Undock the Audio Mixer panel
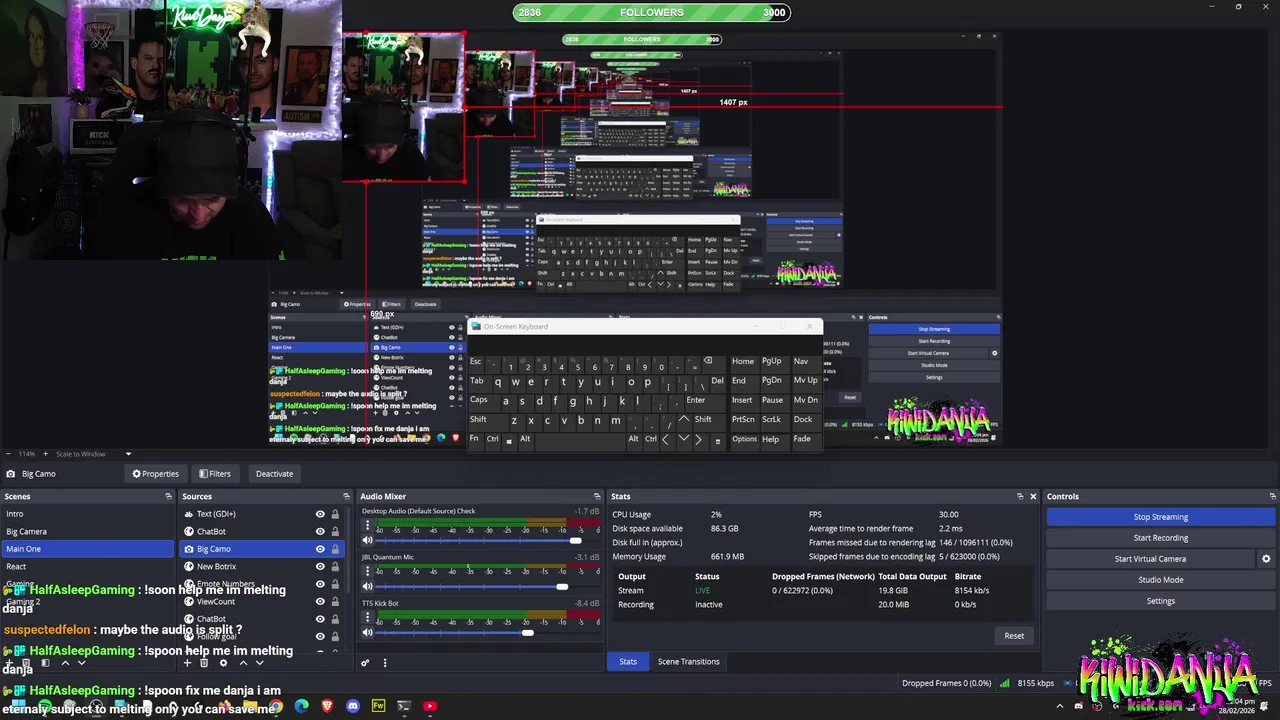The height and width of the screenshot is (720, 1280). click(x=597, y=496)
